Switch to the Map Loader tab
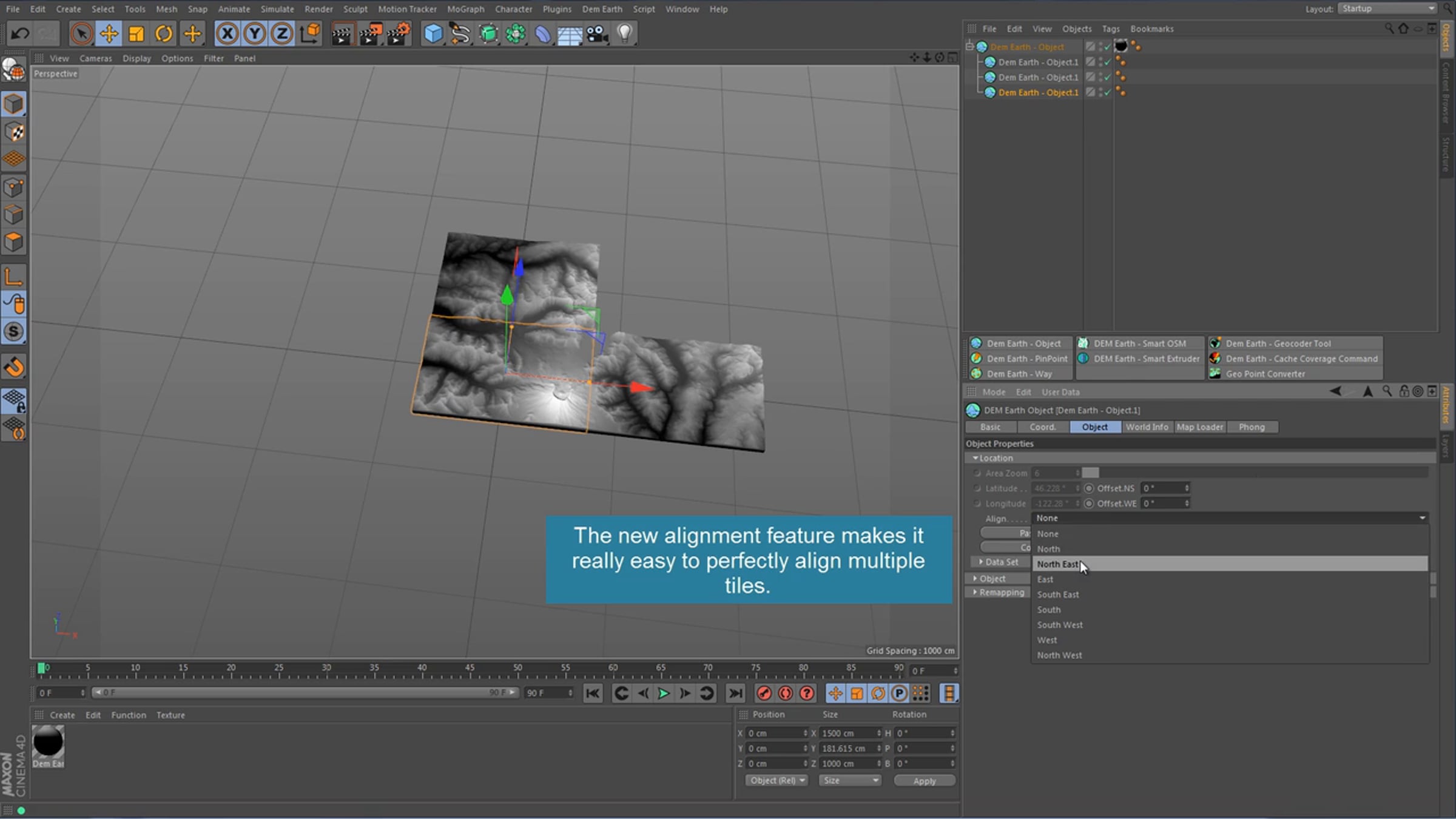 coord(1199,427)
